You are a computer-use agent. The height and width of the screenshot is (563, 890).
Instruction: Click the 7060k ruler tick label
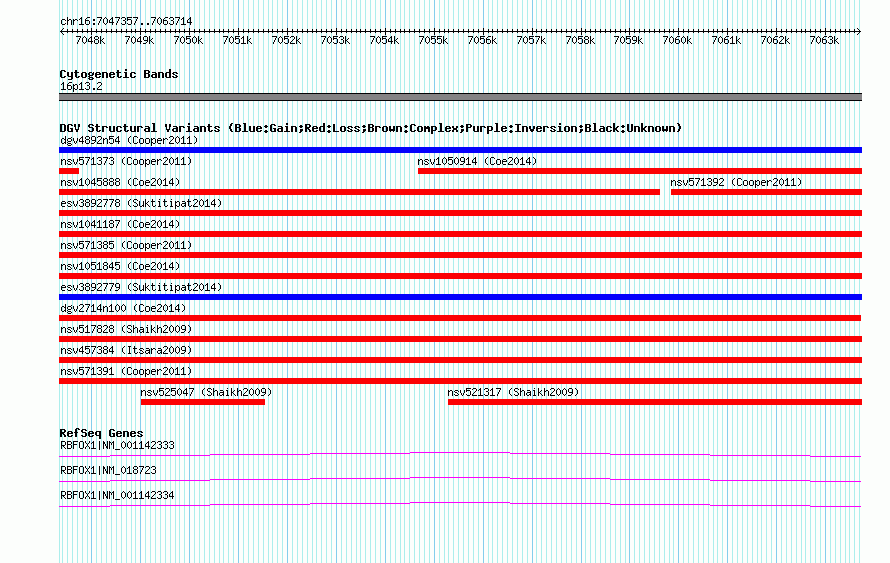pos(677,40)
